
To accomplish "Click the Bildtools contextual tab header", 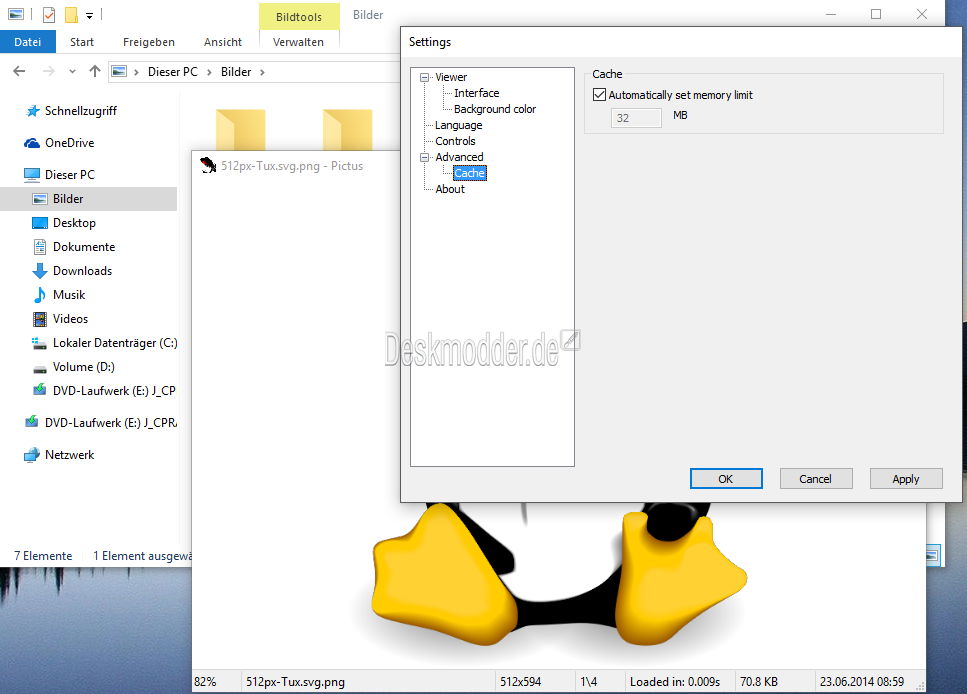I will coord(299,17).
